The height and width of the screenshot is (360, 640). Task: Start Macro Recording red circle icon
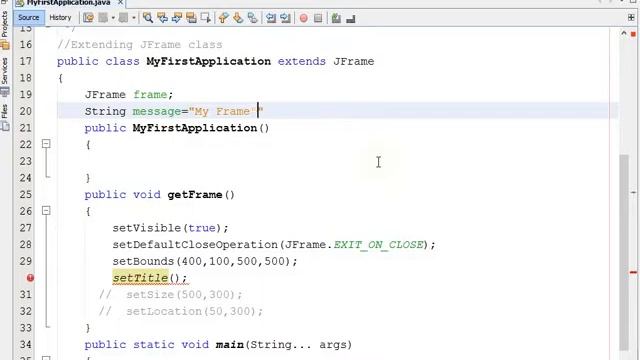point(304,18)
